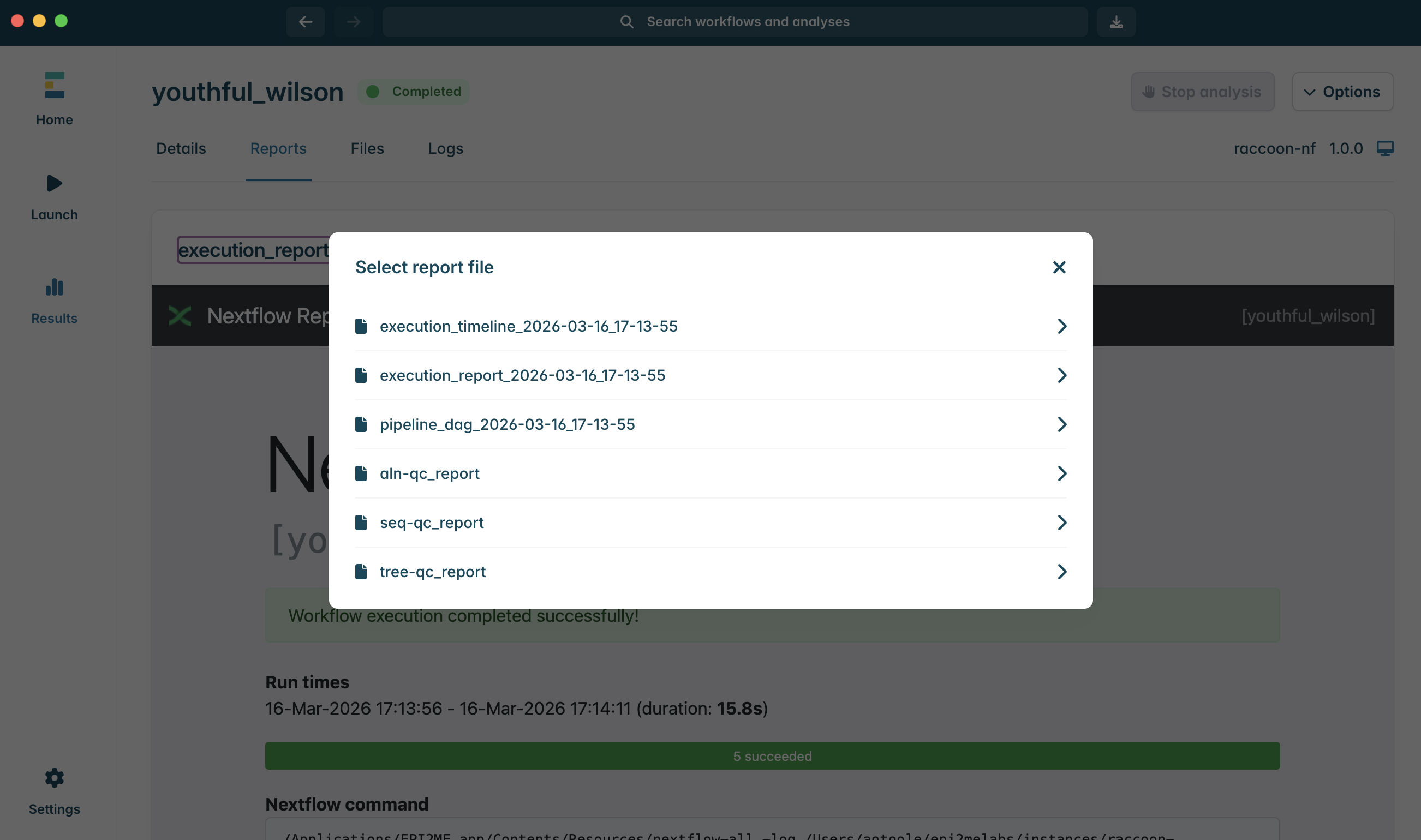
Task: Expand the Options dropdown
Action: point(1342,92)
